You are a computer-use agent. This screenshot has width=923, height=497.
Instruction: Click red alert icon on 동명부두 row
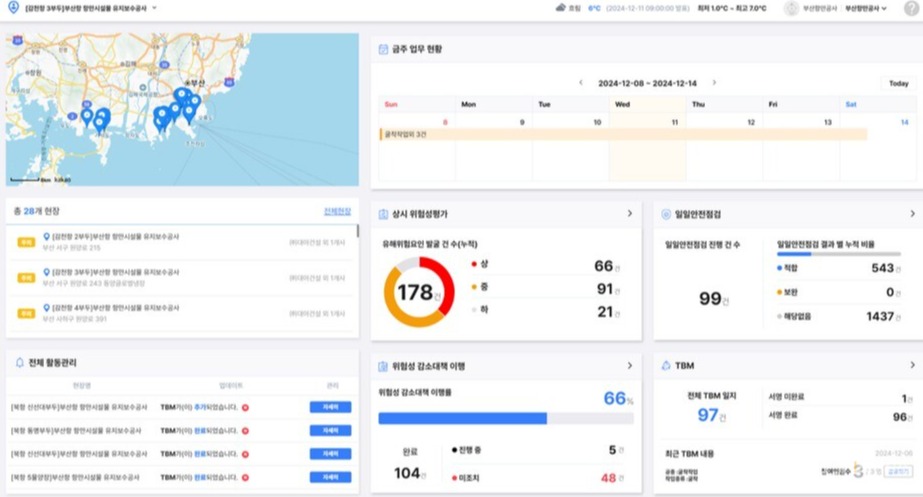[x=245, y=431]
